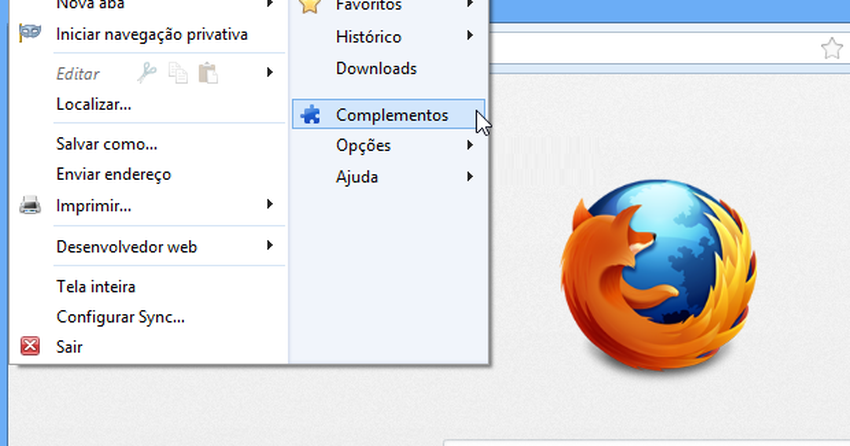Select Enviar endereço

click(x=114, y=174)
